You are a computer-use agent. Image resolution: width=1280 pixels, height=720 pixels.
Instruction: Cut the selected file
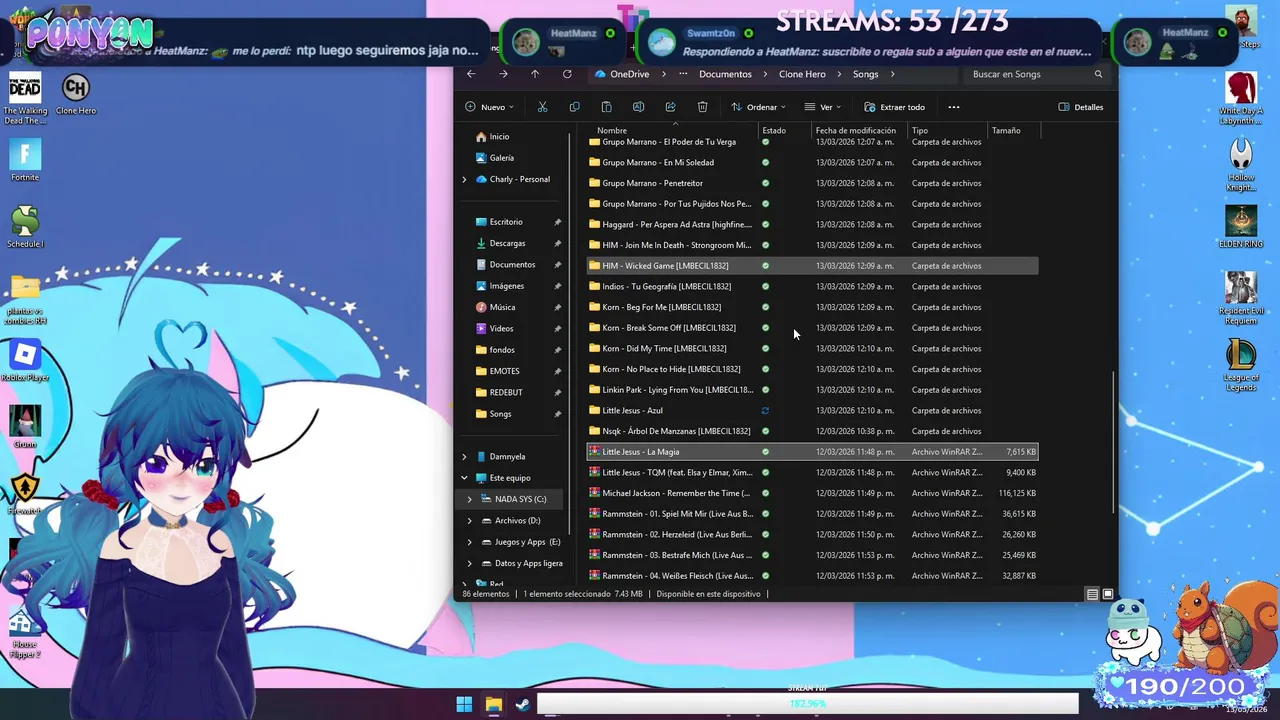(x=542, y=107)
